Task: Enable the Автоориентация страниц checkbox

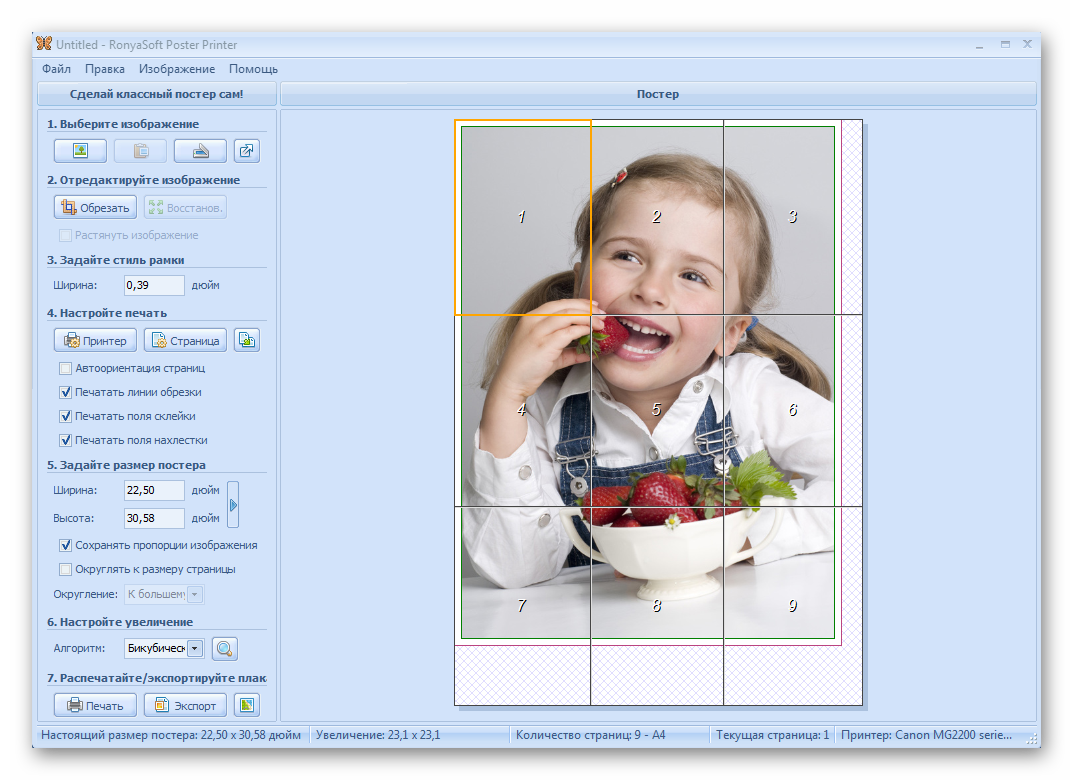Action: [66, 368]
